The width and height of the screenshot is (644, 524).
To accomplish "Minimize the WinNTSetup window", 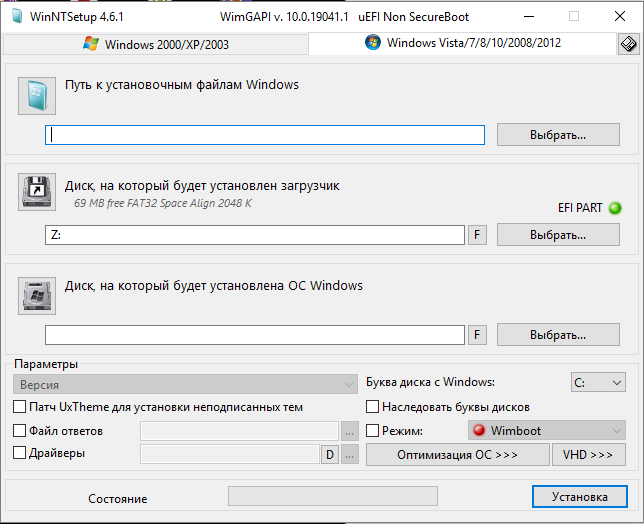I will pos(529,16).
